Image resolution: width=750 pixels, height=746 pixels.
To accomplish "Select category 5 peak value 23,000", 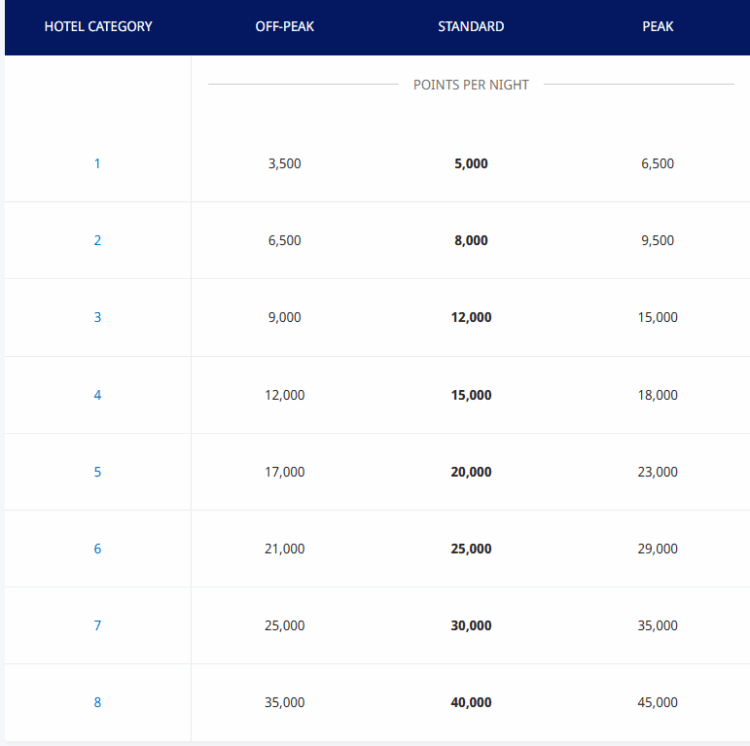I will (x=658, y=472).
